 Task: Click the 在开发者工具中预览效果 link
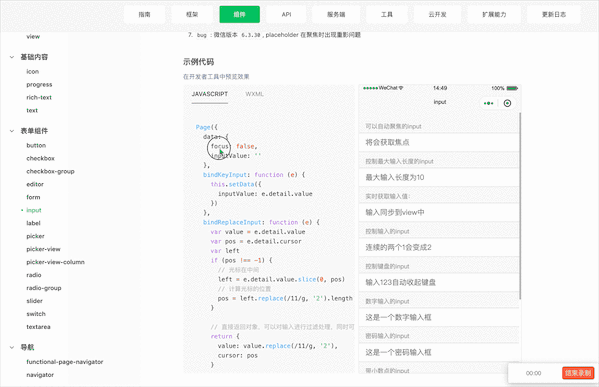pyautogui.click(x=216, y=76)
